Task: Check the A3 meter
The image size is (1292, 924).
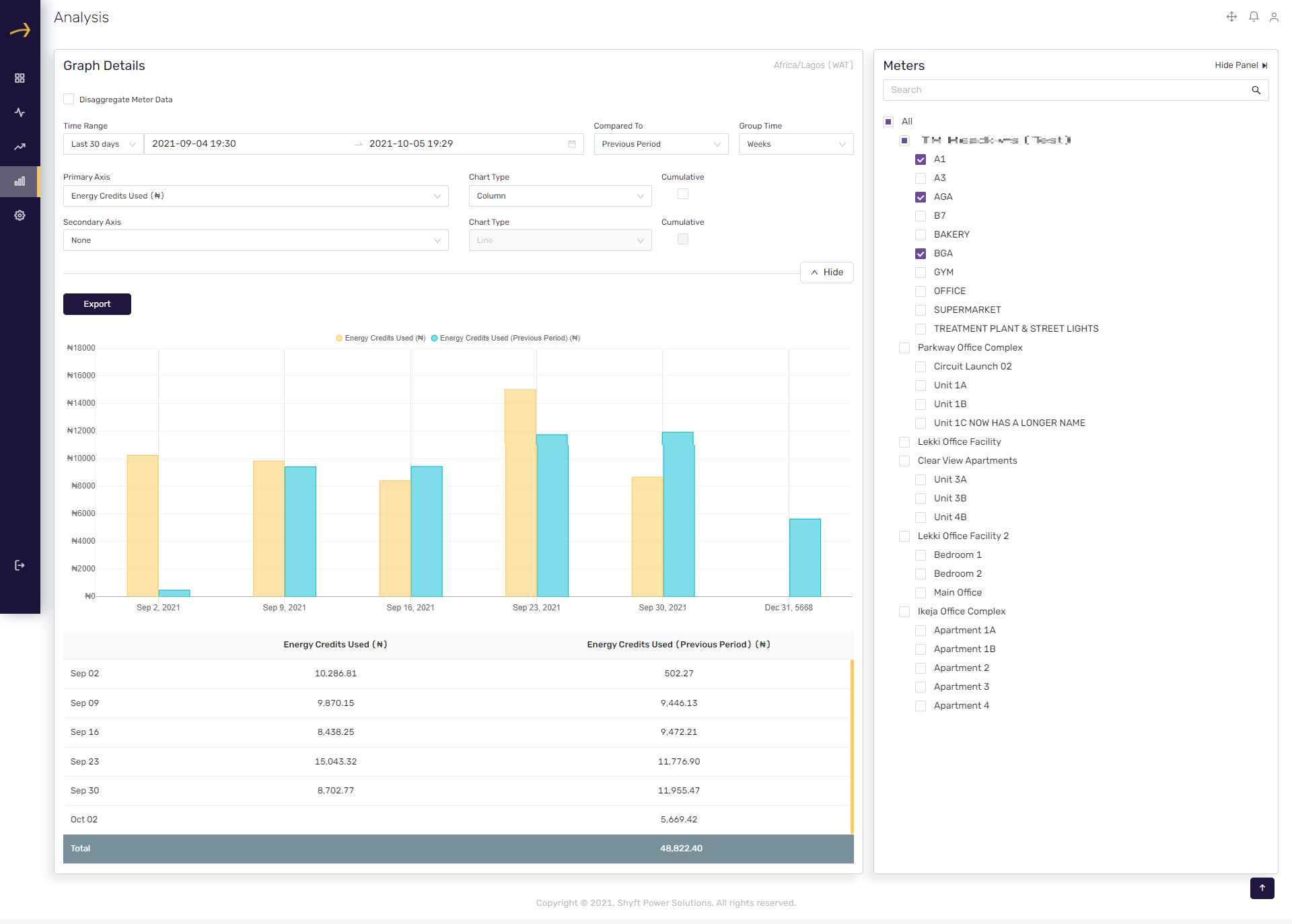Action: (921, 178)
